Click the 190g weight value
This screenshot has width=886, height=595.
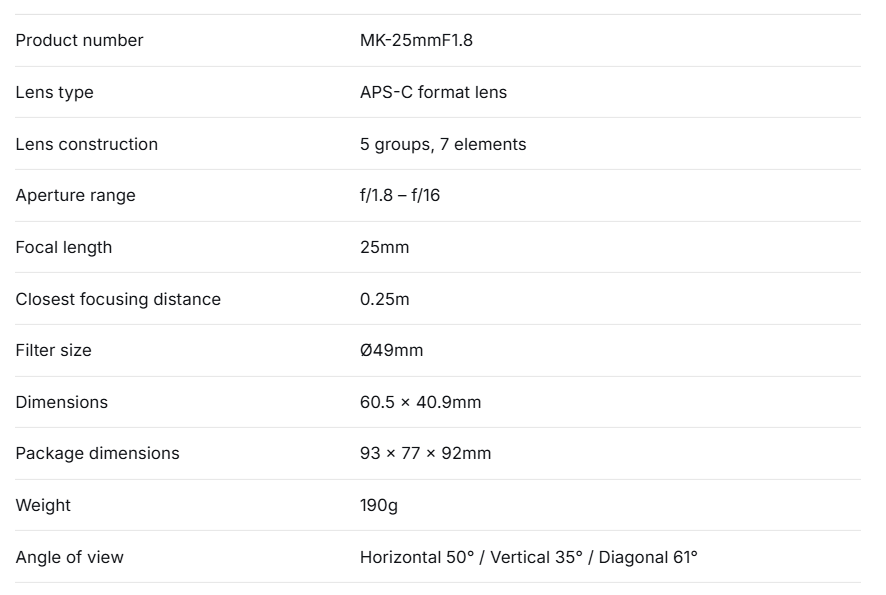click(378, 506)
